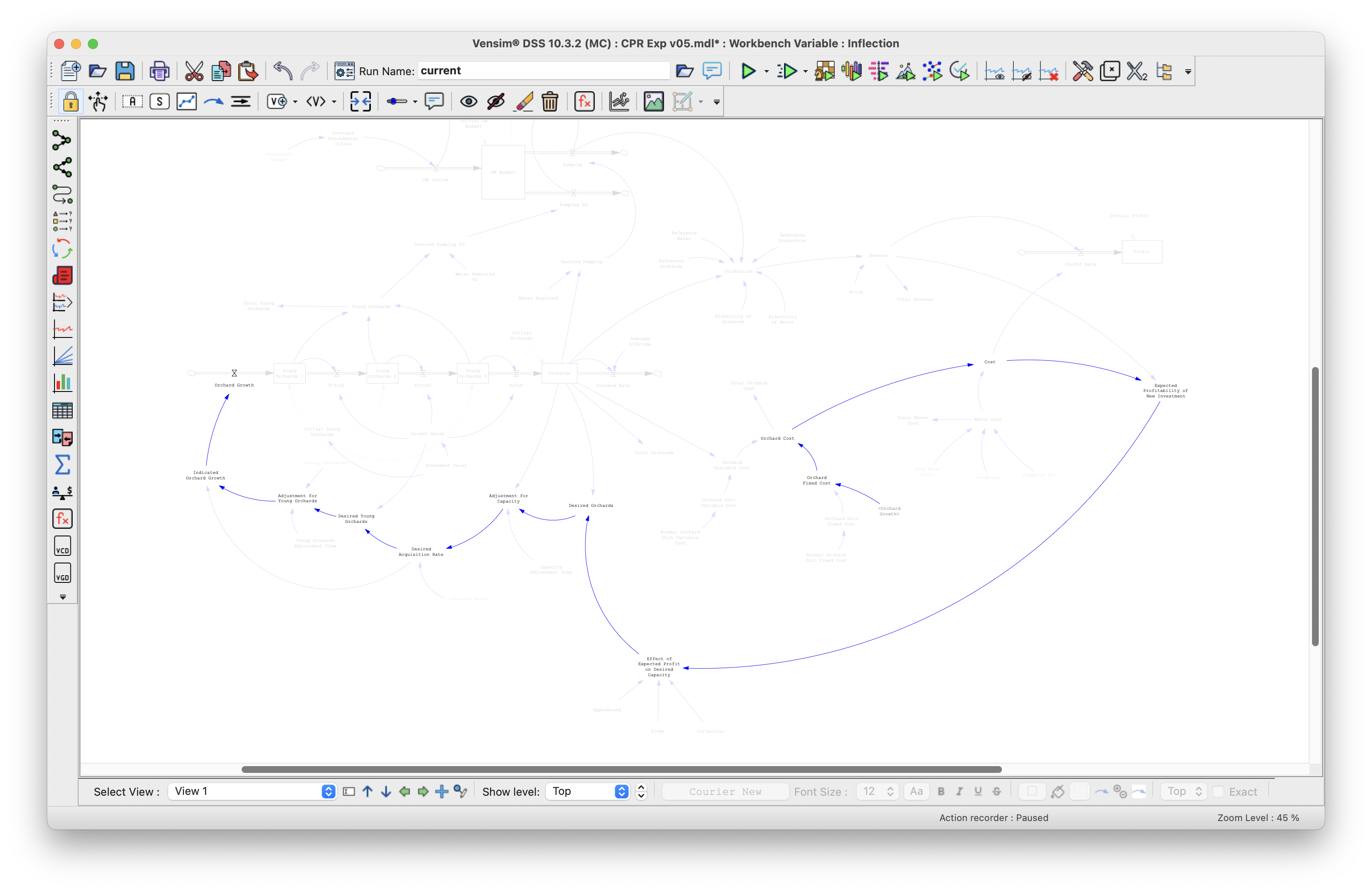Click the horizontal scrollbar of the sketch

tap(621, 769)
